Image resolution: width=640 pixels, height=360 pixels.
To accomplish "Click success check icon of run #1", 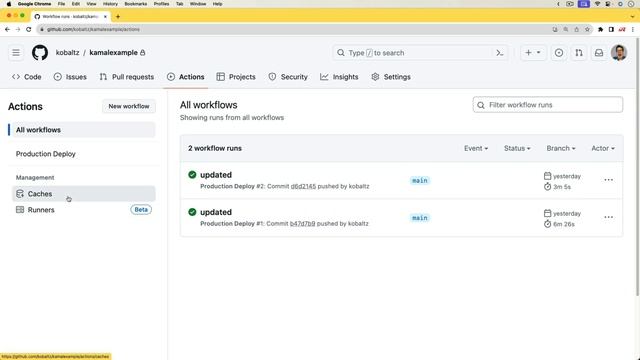I will 192,212.
